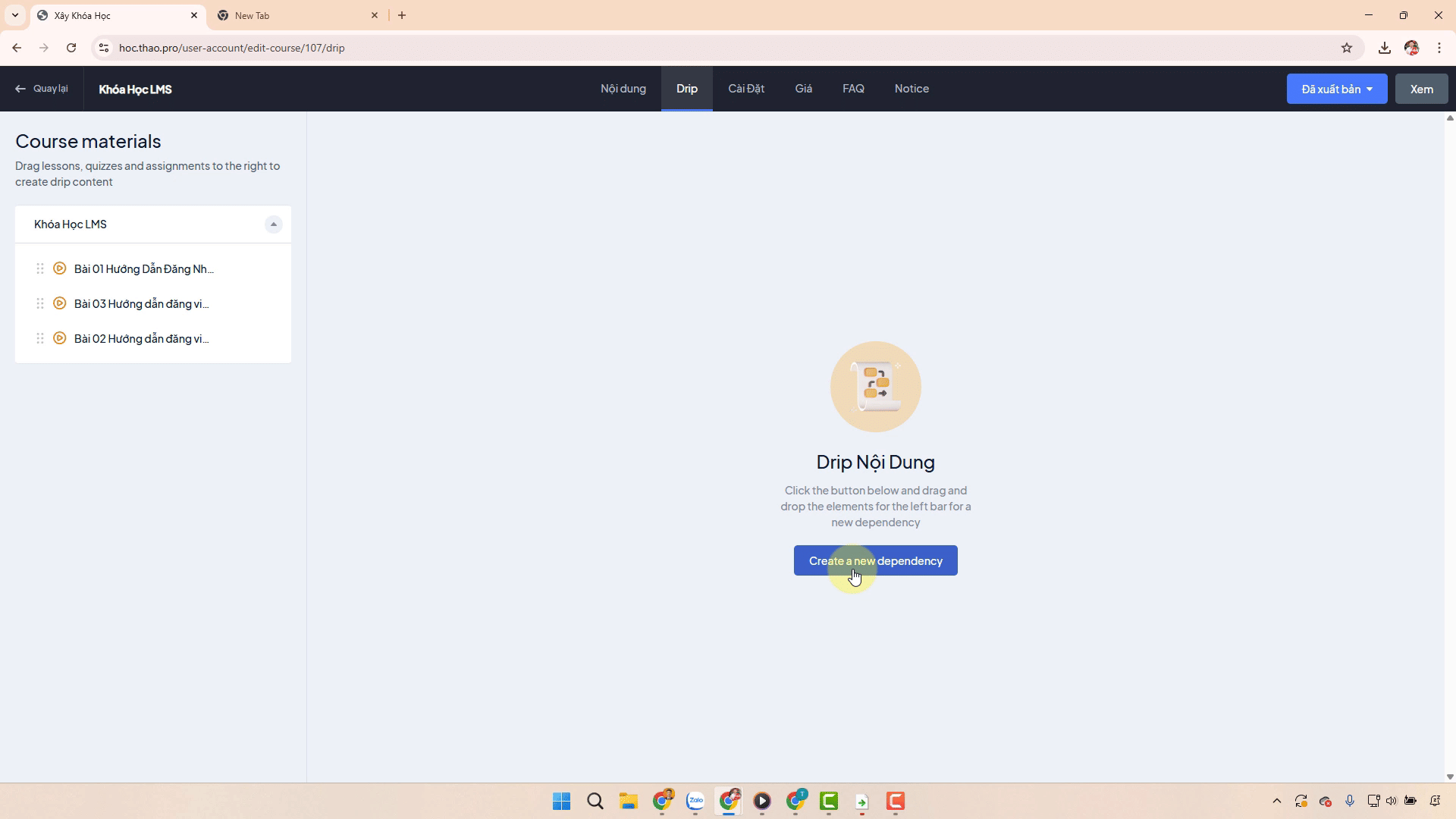The height and width of the screenshot is (819, 1456).
Task: Switch to the Nội dung tab
Action: tap(623, 89)
